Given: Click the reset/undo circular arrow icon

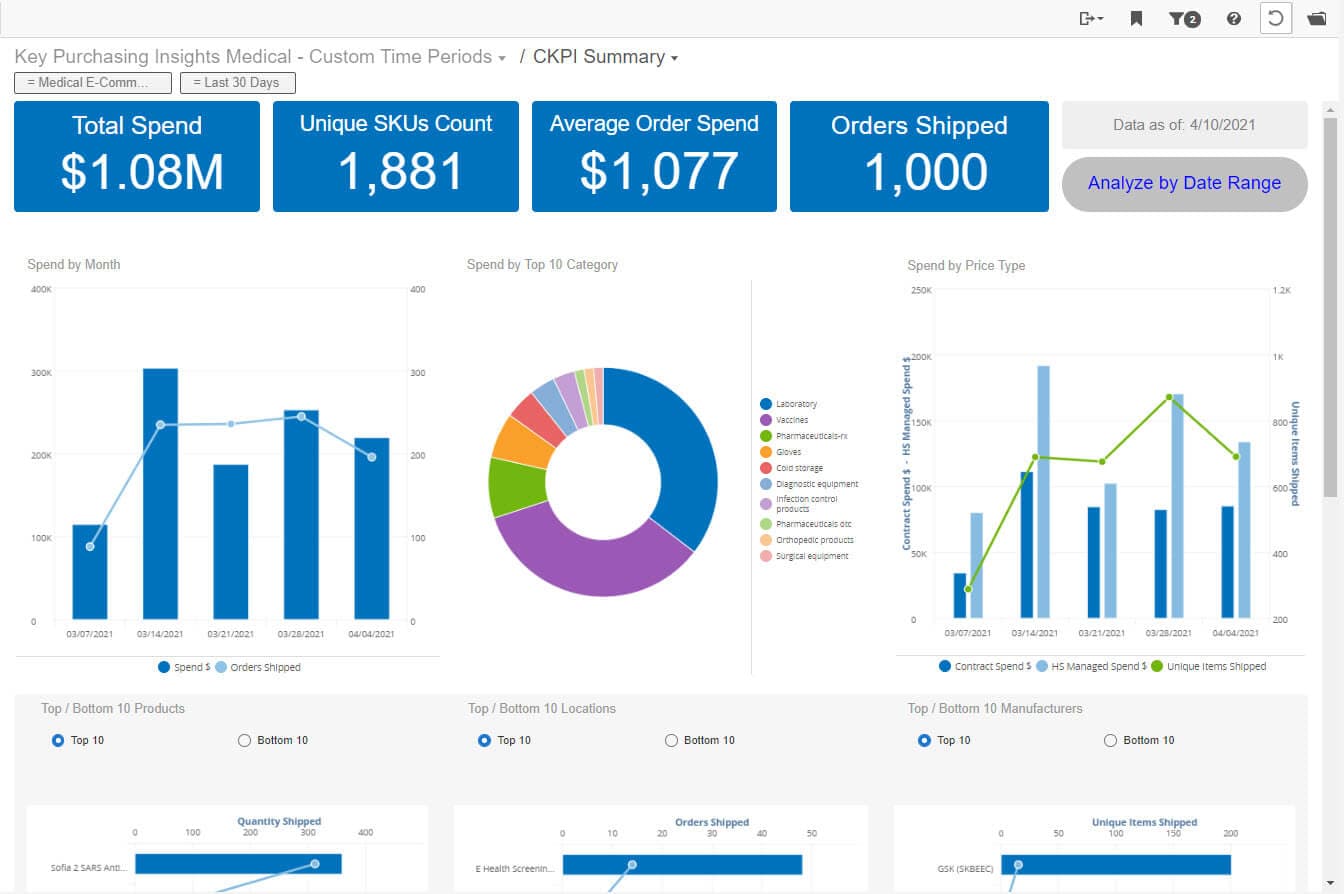Looking at the screenshot, I should [x=1275, y=18].
